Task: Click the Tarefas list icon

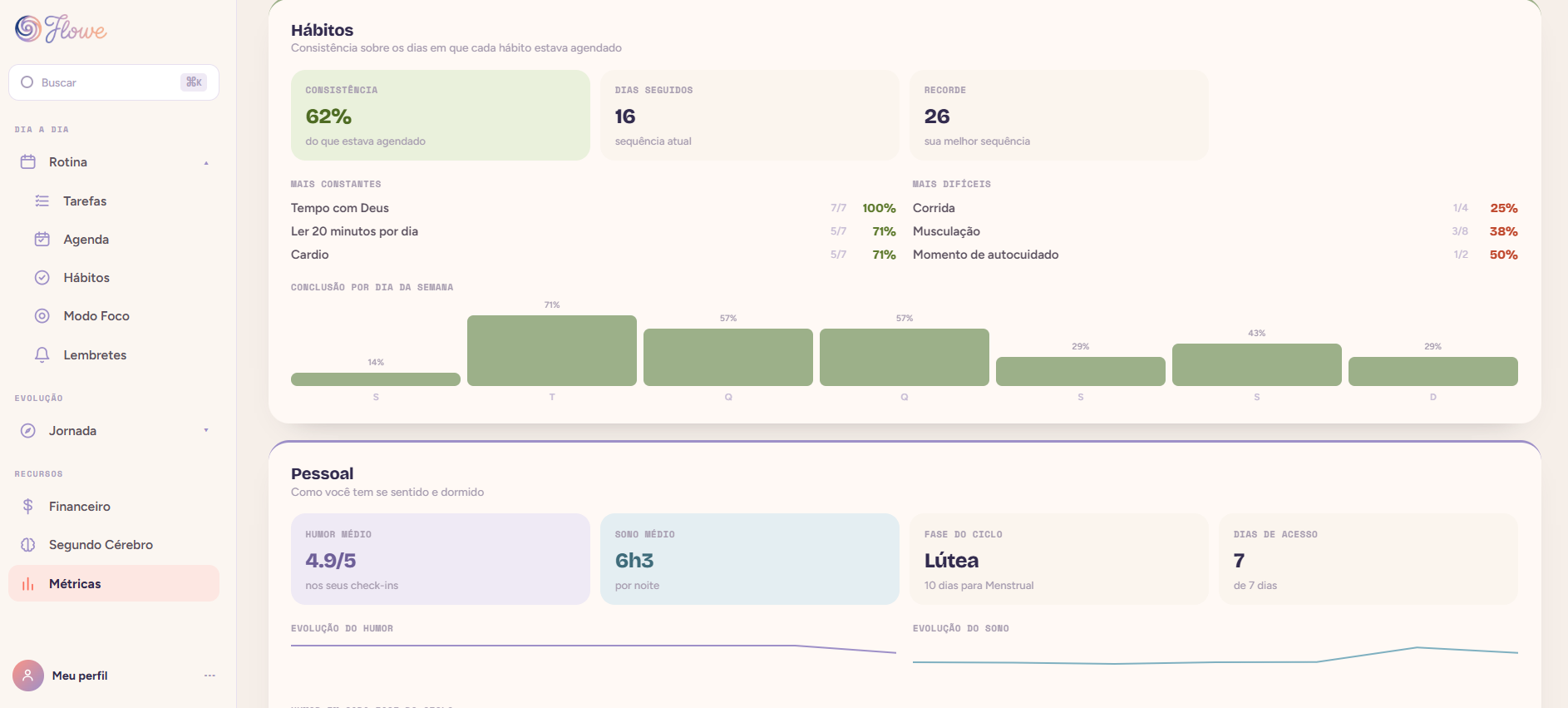Action: click(x=42, y=201)
